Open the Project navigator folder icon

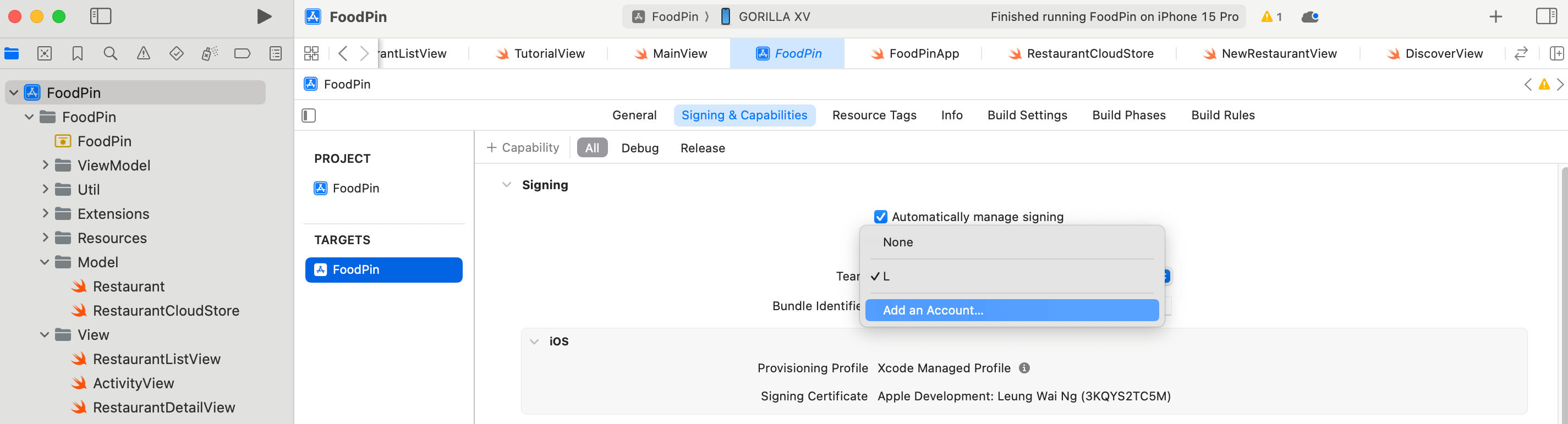tap(12, 53)
